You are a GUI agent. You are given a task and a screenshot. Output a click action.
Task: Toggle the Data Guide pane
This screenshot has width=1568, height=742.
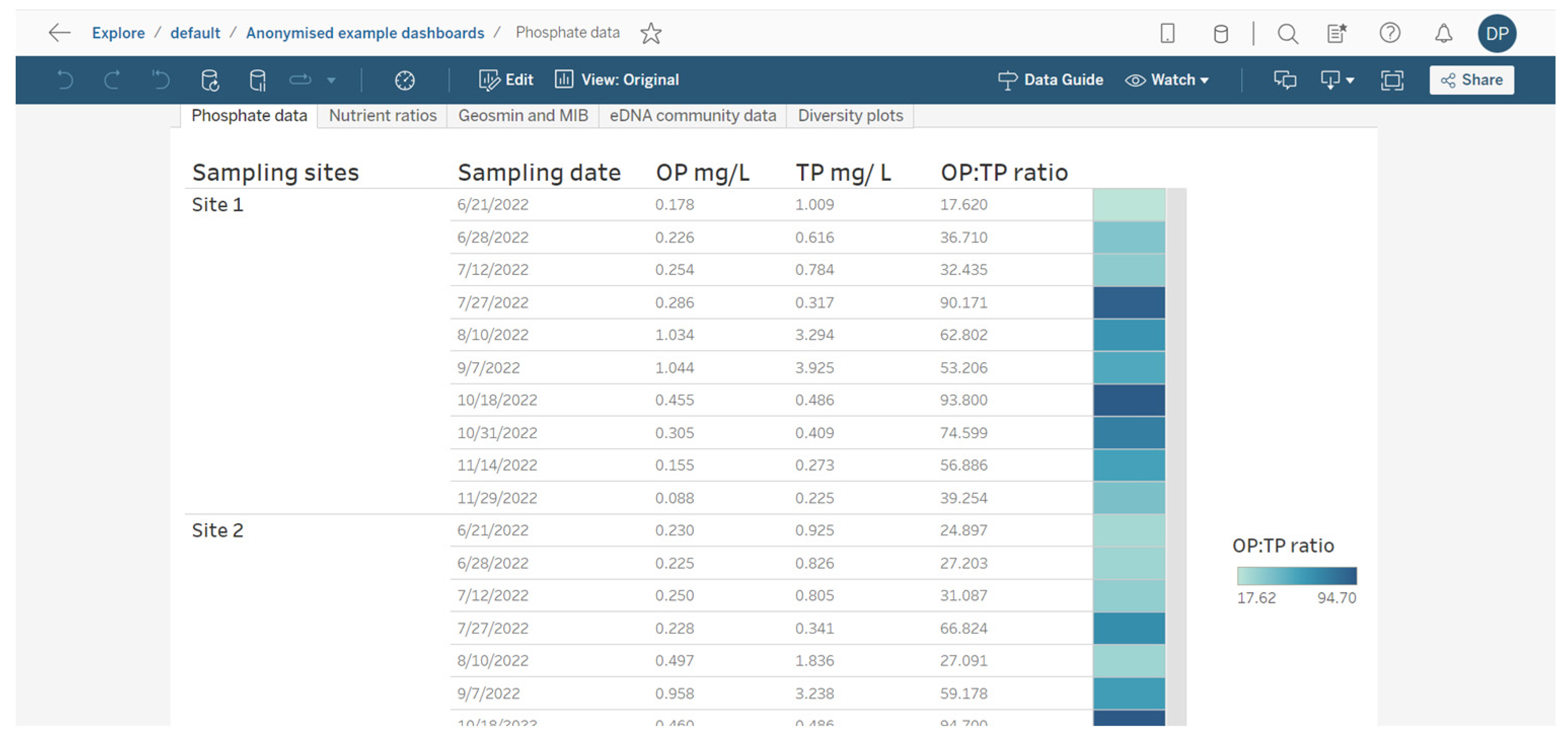1051,80
